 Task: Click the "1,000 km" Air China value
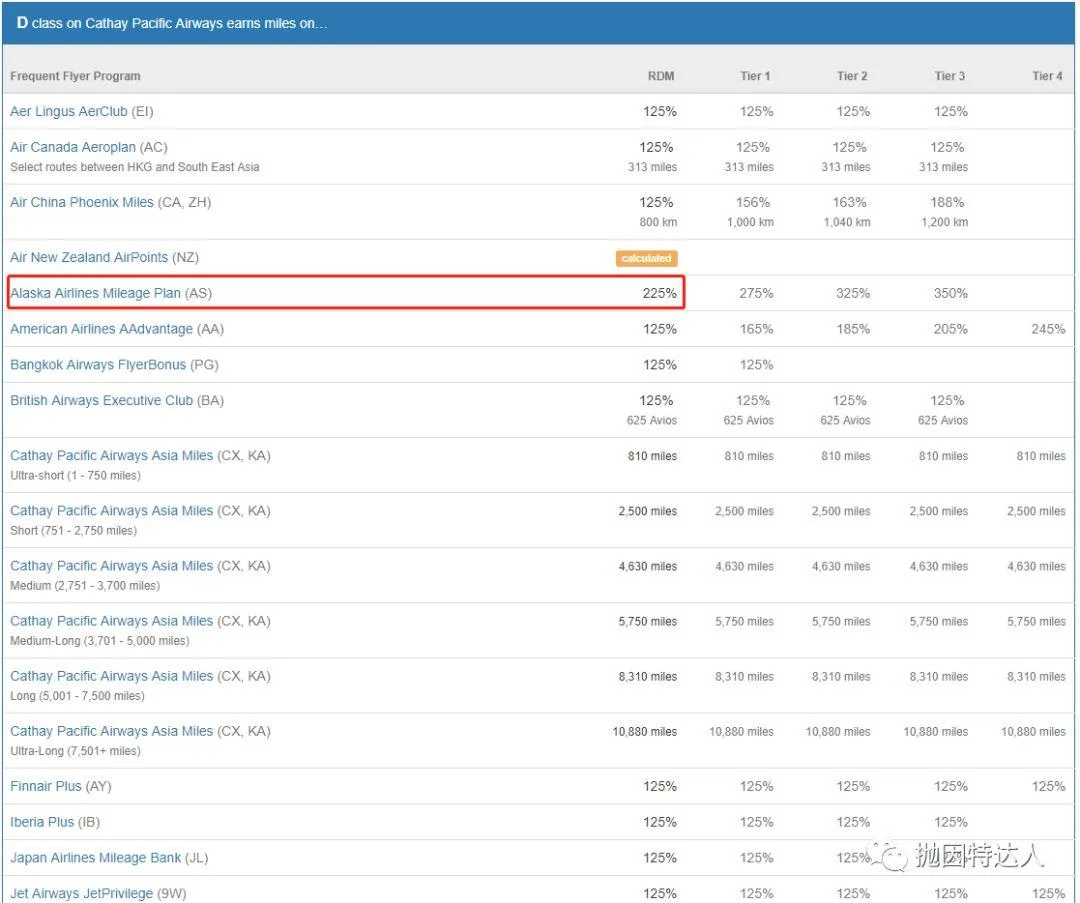coord(750,222)
